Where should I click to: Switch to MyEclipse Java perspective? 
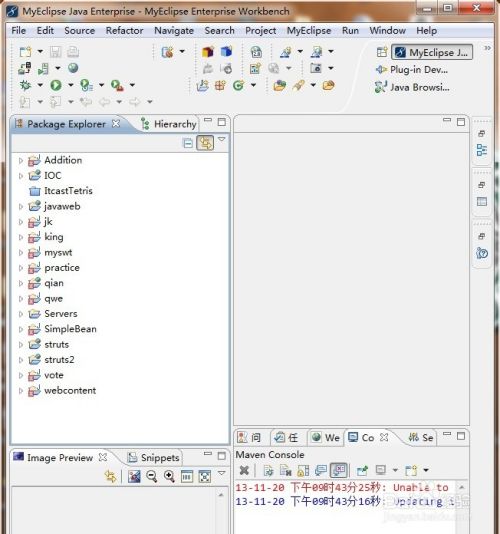[432, 52]
